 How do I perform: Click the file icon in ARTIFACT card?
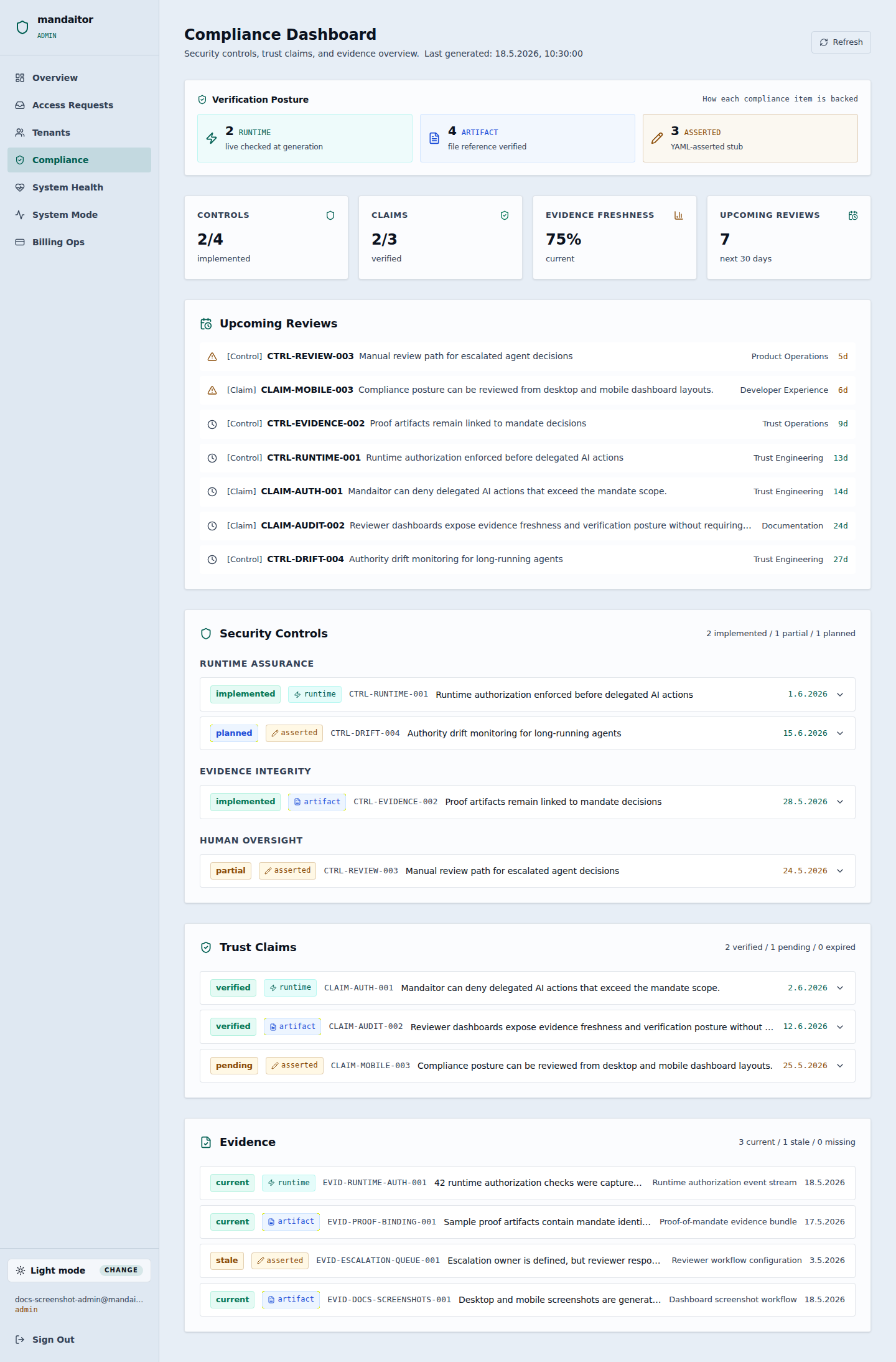pos(434,138)
